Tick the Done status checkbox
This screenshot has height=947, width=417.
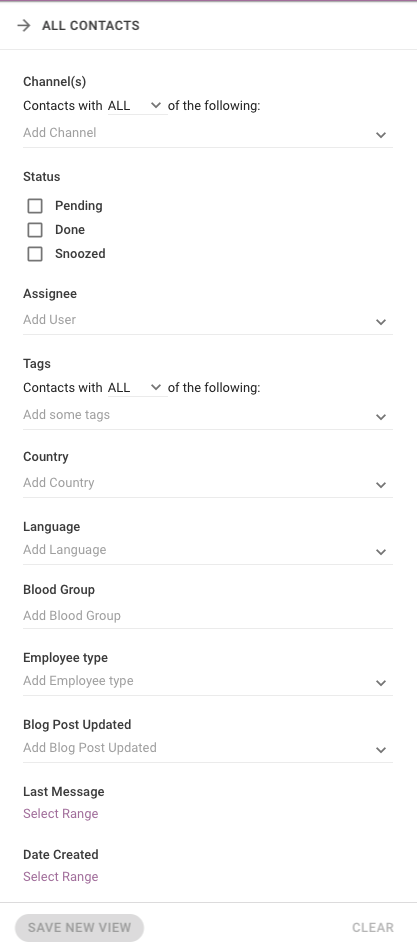35,230
